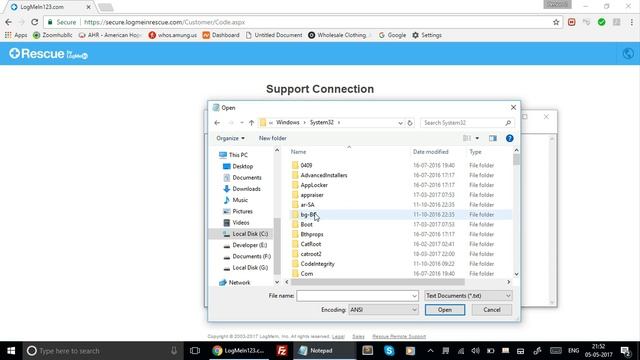Image resolution: width=640 pixels, height=360 pixels.
Task: Create a New folder
Action: (x=273, y=138)
